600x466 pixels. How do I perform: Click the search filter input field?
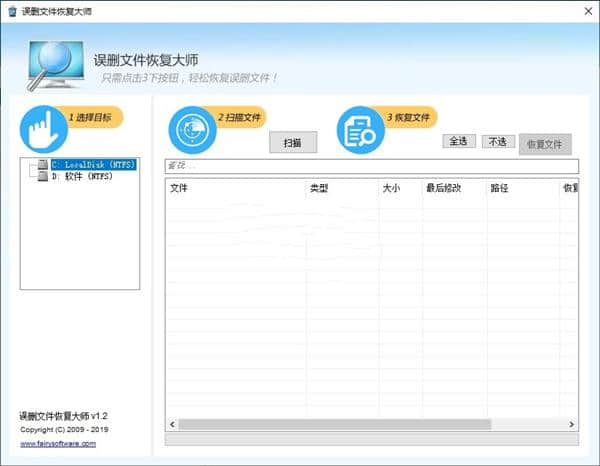(x=370, y=165)
